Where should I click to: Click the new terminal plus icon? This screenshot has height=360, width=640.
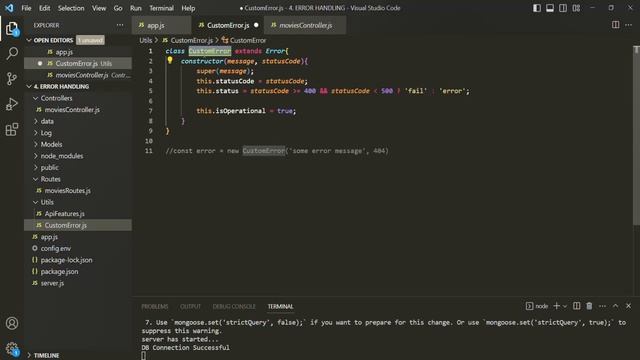click(556, 306)
